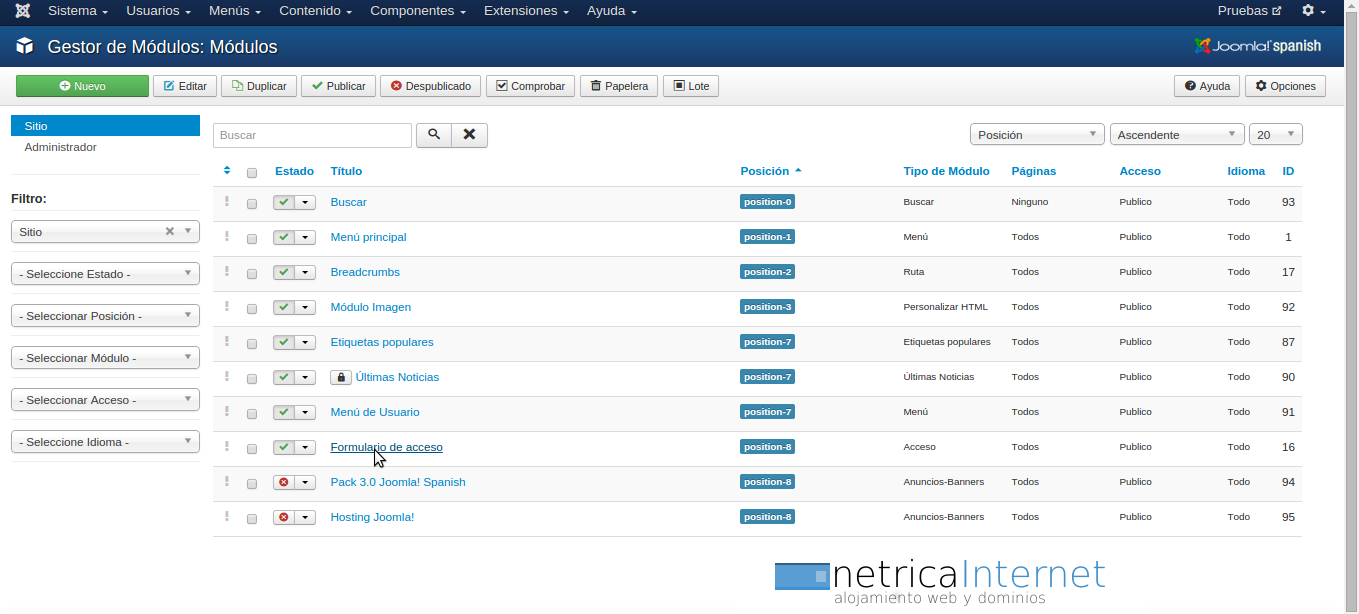Expand the Seleccionar Posición filter dropdown

pos(105,316)
